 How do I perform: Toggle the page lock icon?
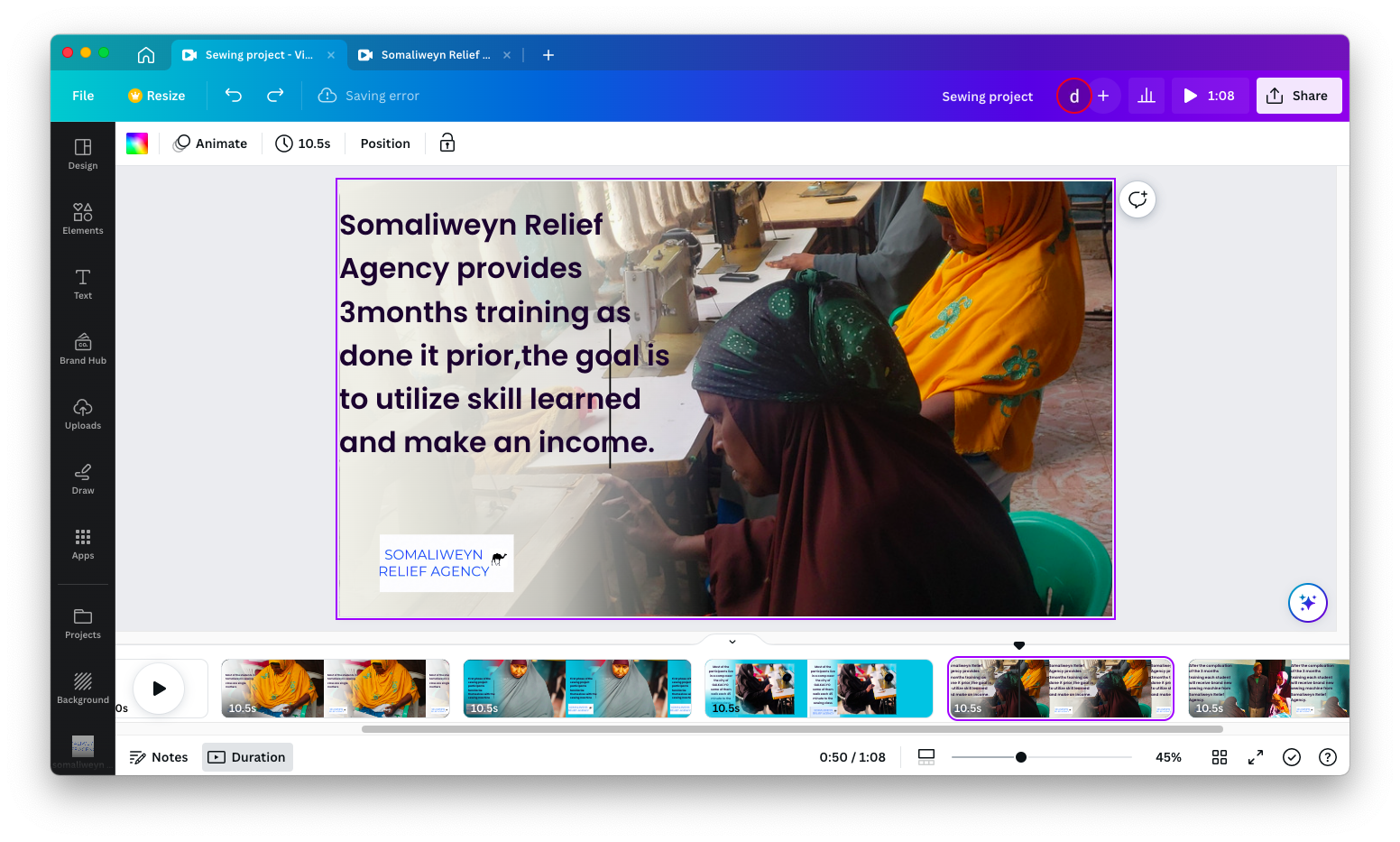447,143
